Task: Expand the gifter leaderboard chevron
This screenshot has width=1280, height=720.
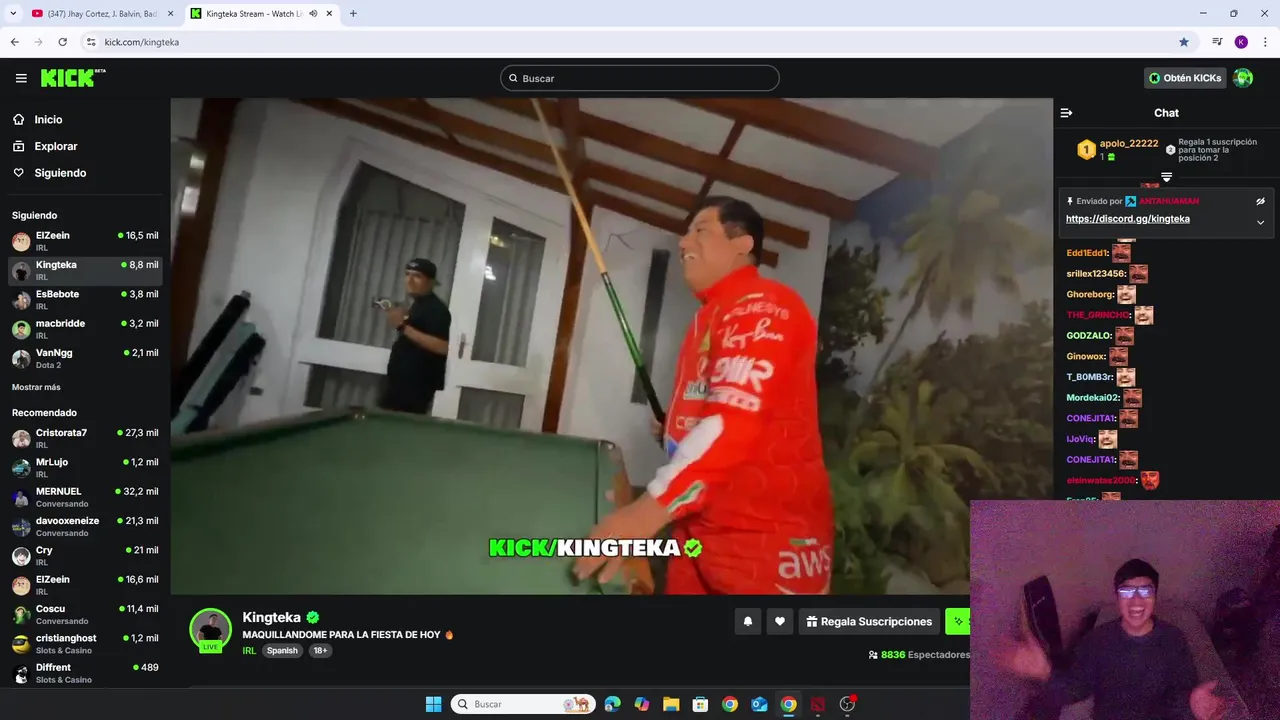Action: [x=1166, y=177]
